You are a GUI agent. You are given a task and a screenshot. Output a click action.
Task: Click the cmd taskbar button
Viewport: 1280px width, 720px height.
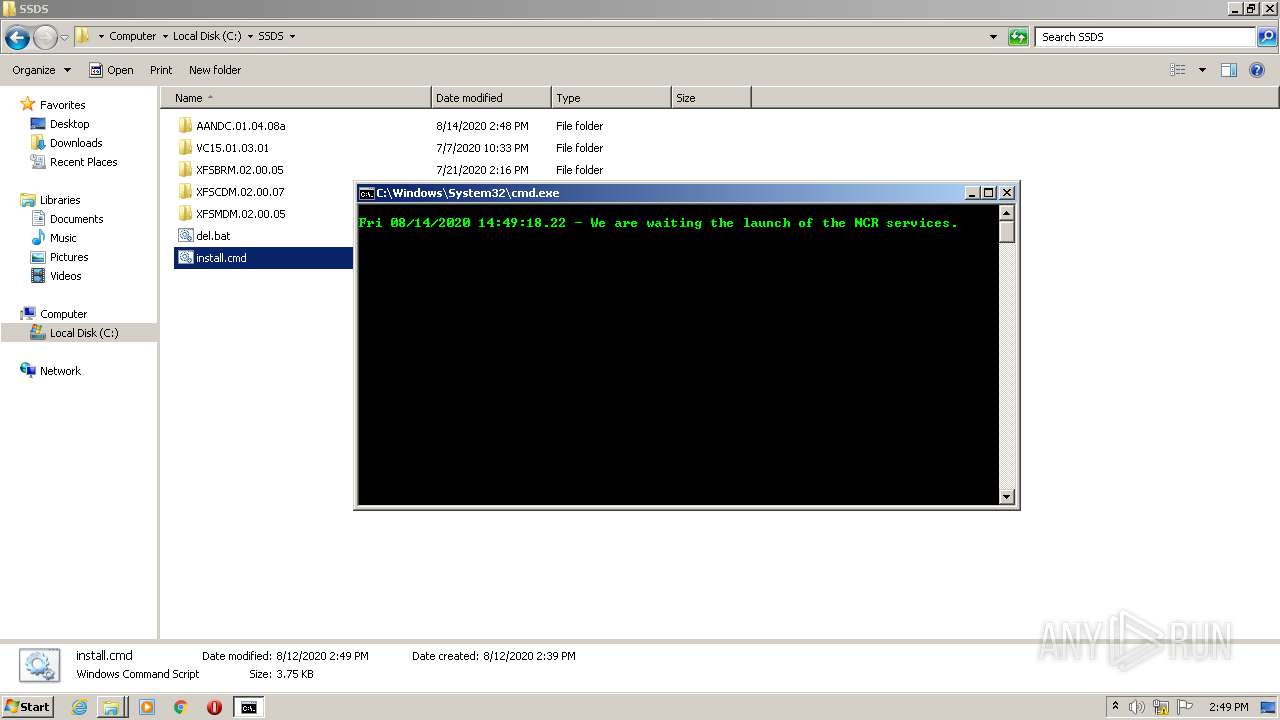[x=248, y=707]
